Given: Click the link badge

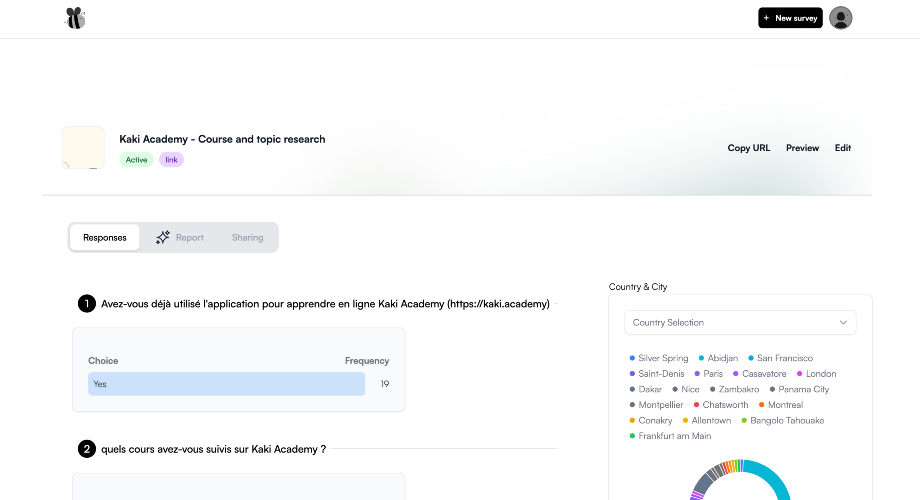Looking at the screenshot, I should tap(171, 160).
